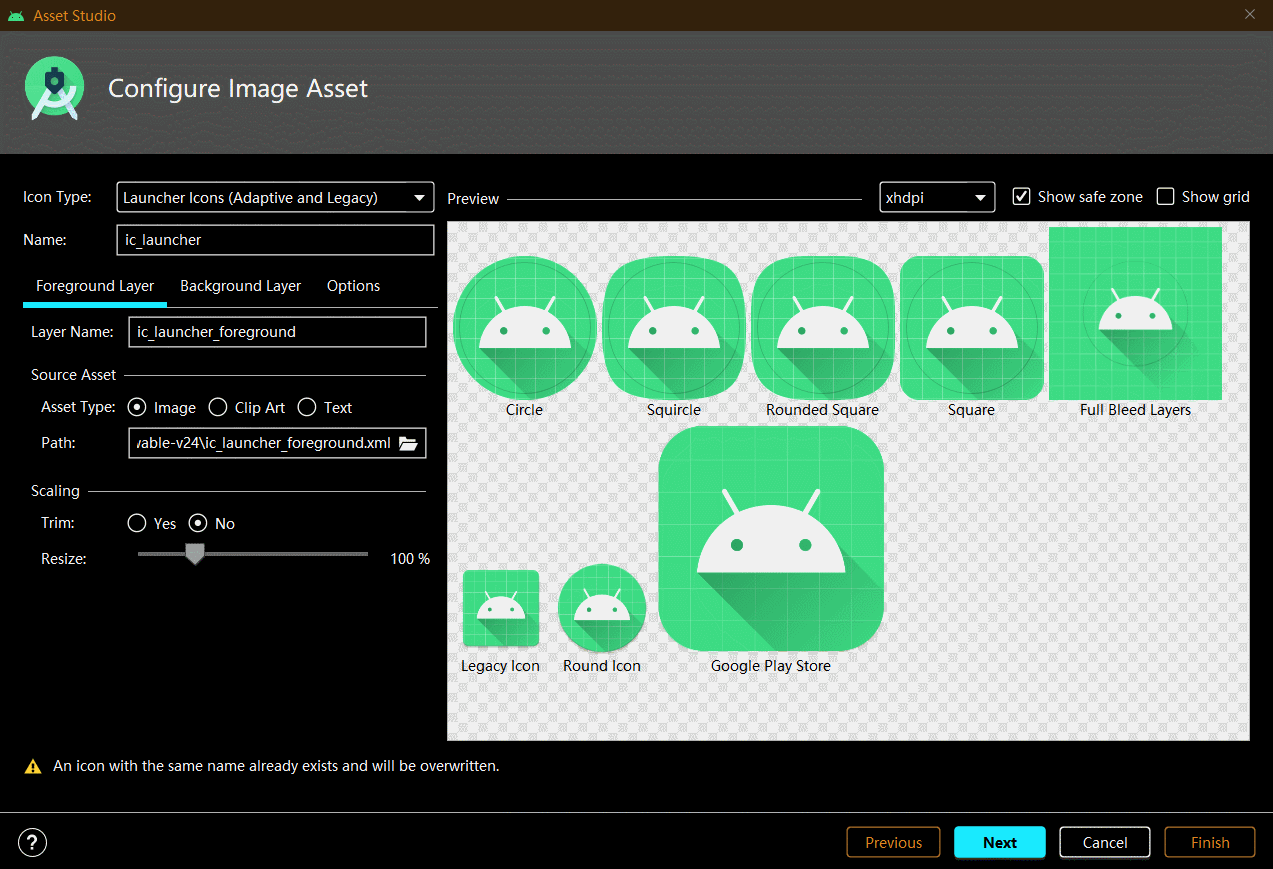
Task: Click the Legacy Icon label
Action: coord(500,666)
